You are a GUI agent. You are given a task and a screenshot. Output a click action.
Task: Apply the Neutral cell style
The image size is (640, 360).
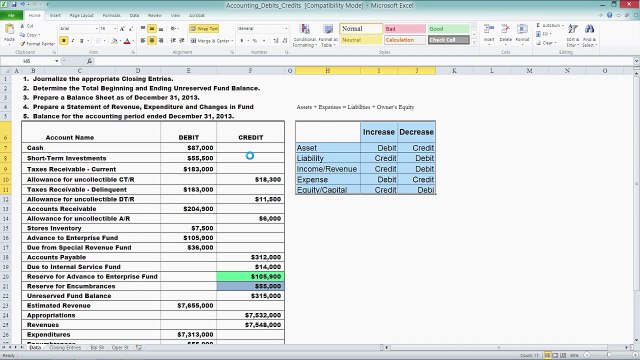pyautogui.click(x=361, y=40)
